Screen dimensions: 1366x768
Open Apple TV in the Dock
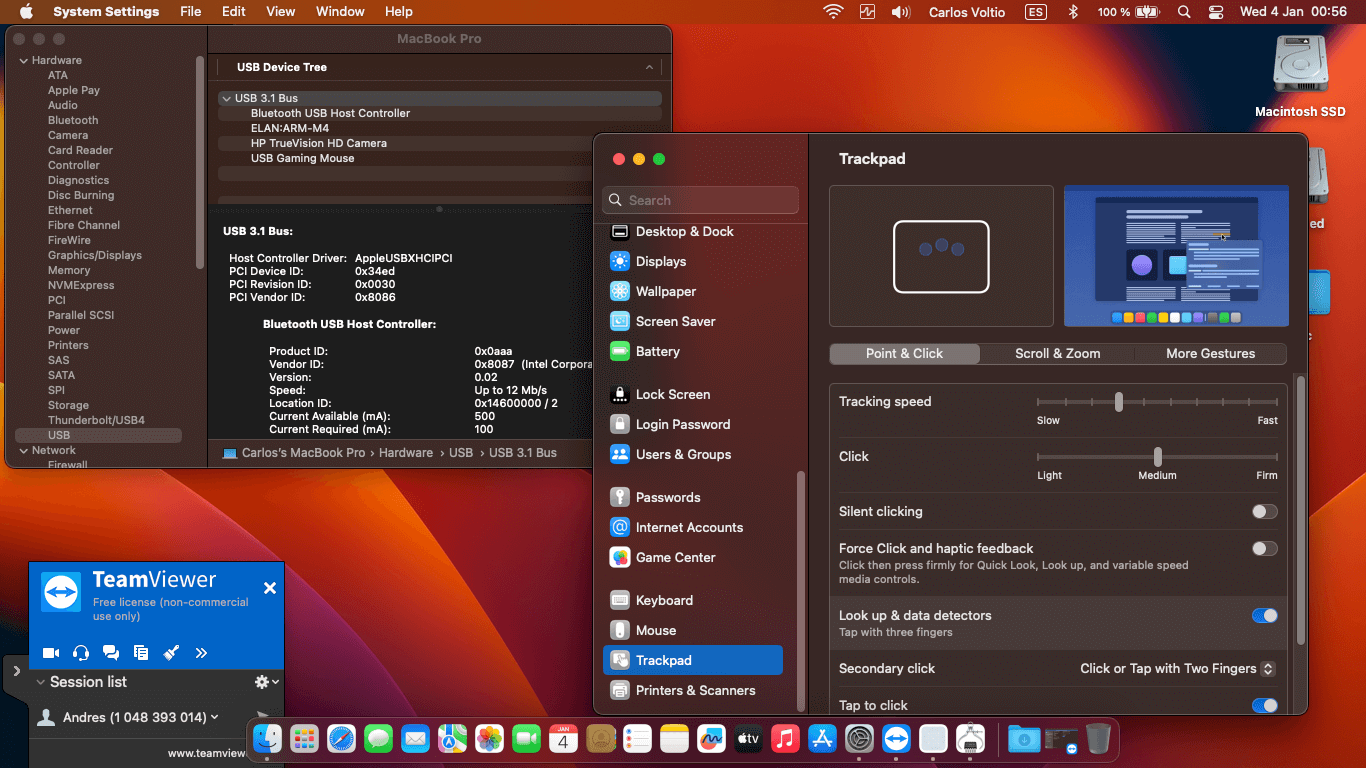749,739
